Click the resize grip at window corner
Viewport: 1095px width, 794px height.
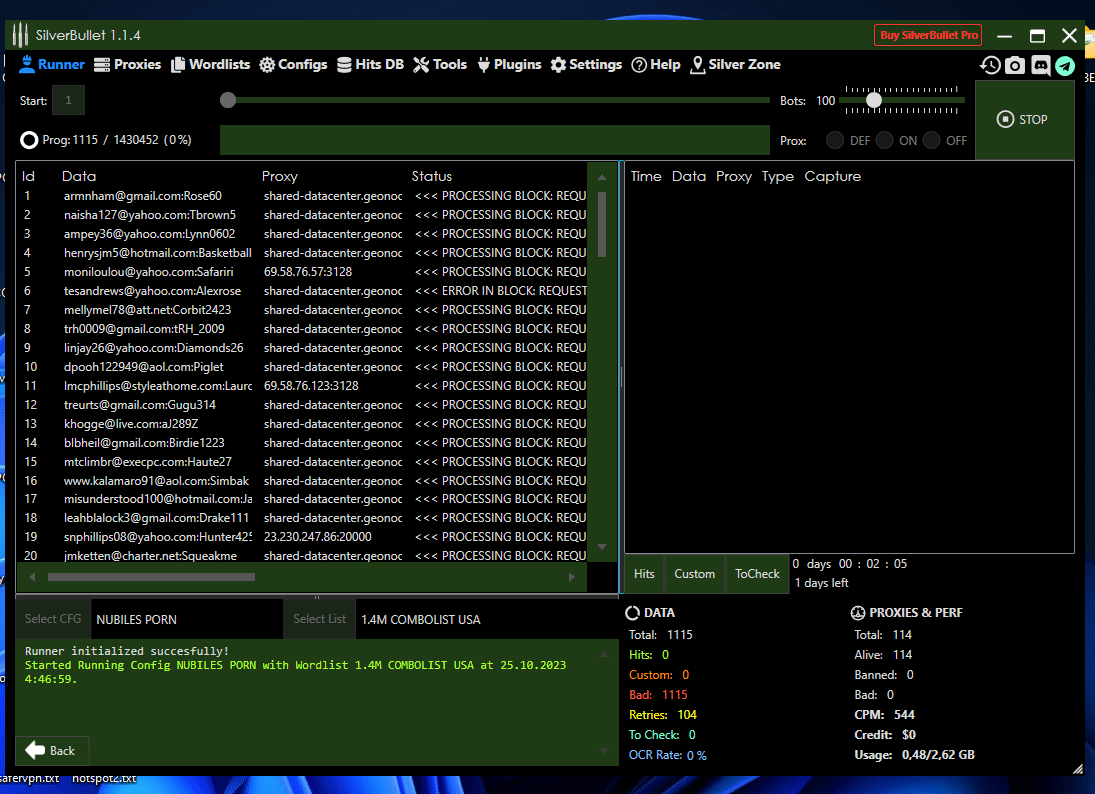(1078, 769)
